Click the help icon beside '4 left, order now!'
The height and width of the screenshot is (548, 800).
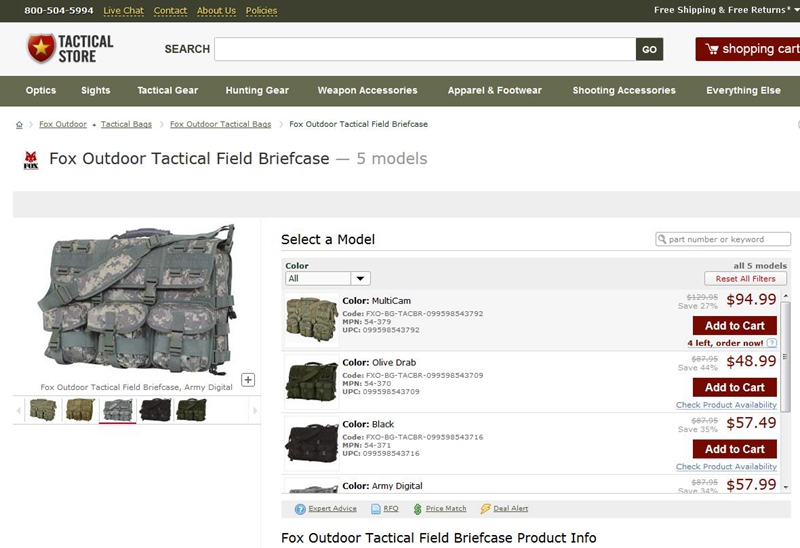click(x=772, y=343)
